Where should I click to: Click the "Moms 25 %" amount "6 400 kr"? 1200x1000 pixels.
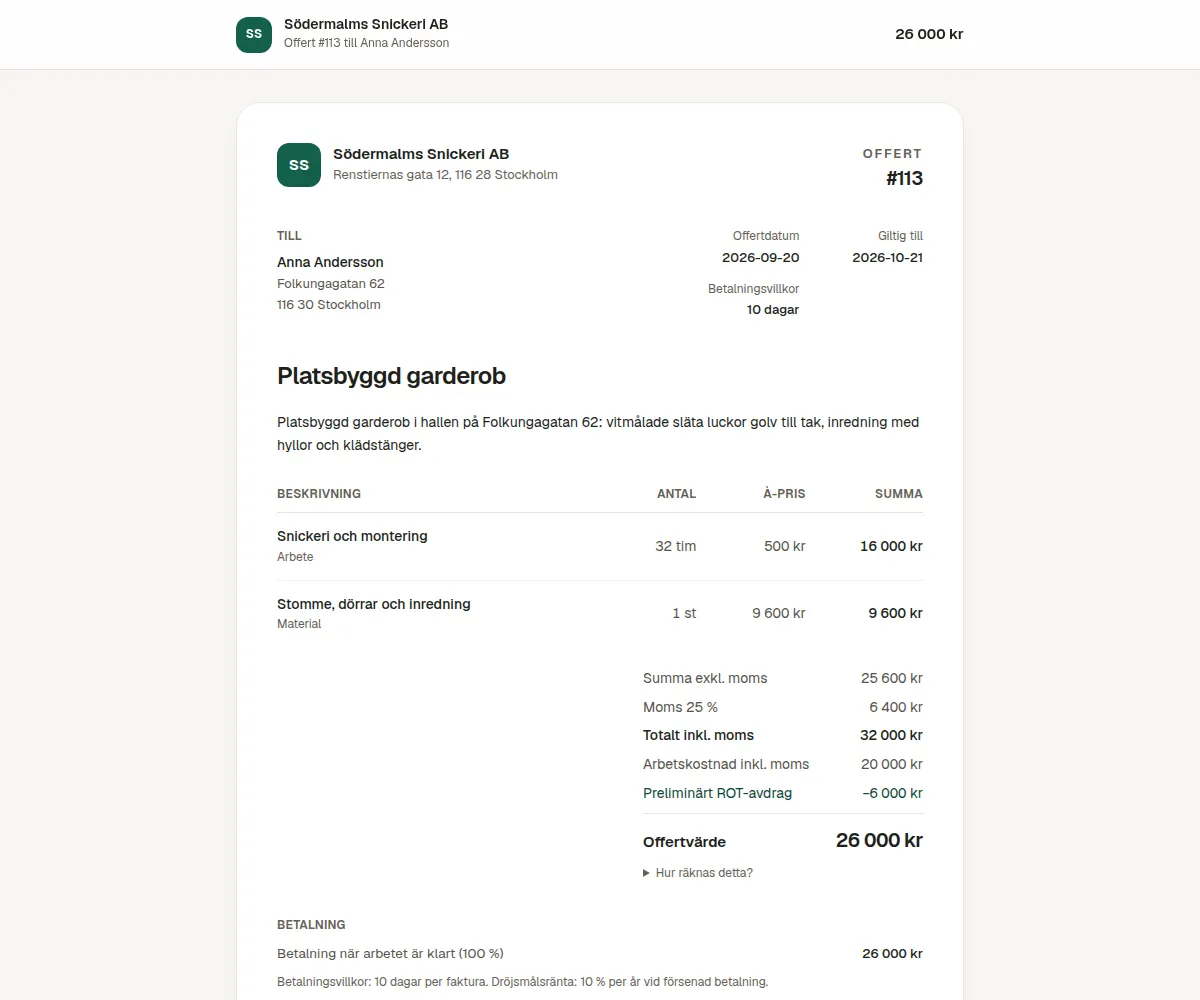(x=896, y=707)
